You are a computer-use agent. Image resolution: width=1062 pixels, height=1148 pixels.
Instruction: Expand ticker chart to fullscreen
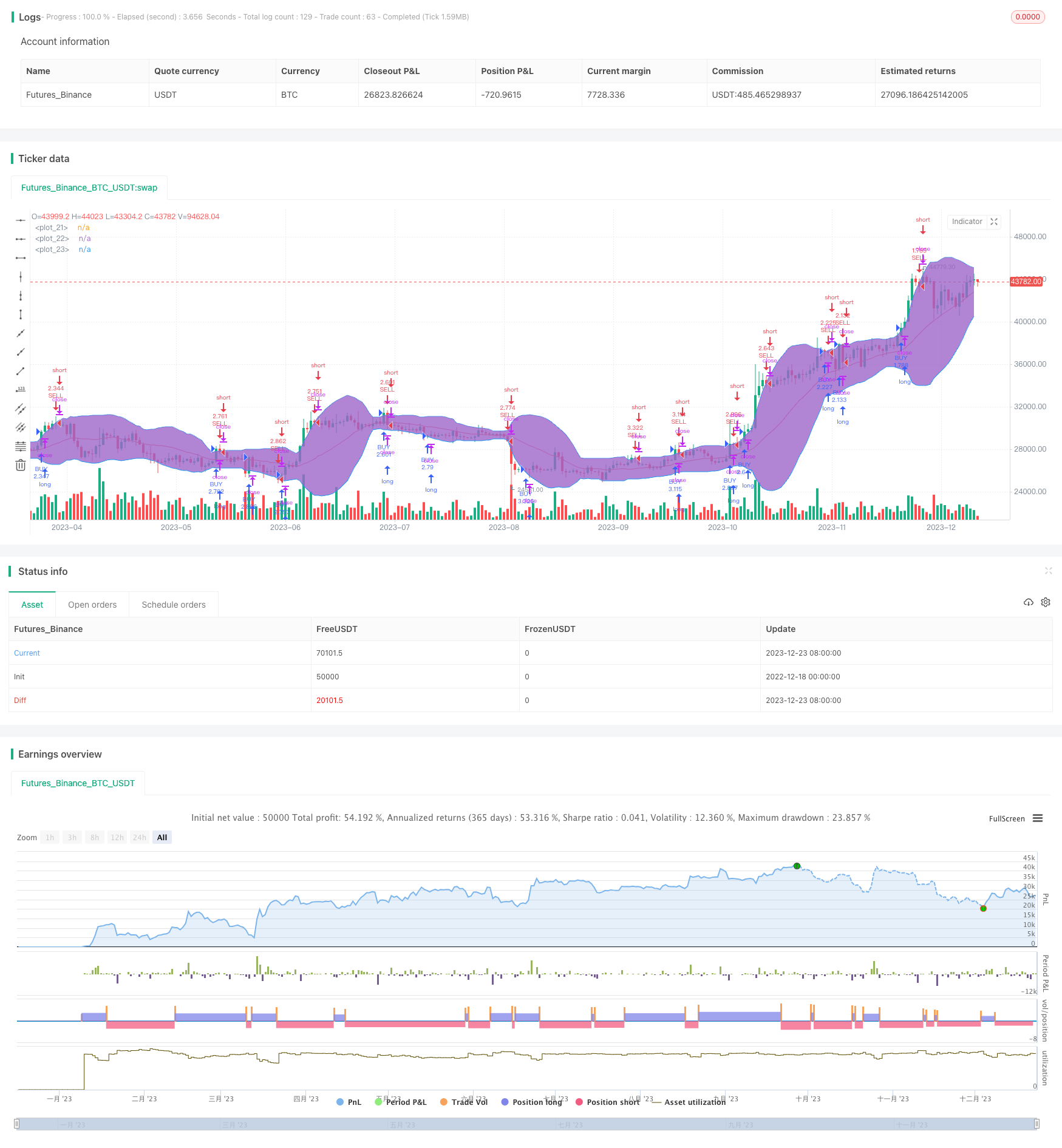994,222
